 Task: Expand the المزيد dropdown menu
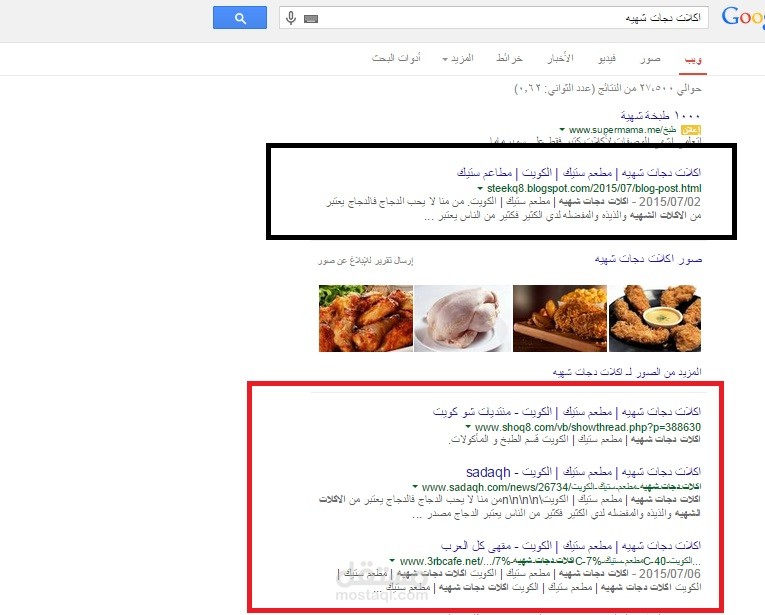pos(458,59)
